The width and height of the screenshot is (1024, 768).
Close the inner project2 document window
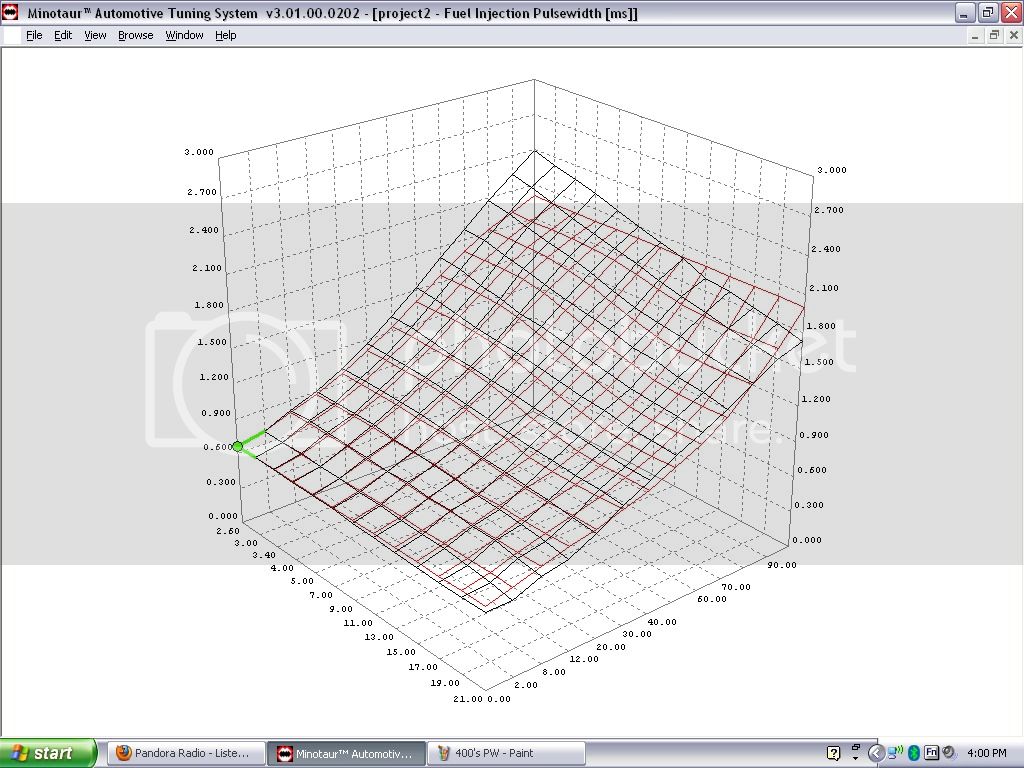[1014, 35]
